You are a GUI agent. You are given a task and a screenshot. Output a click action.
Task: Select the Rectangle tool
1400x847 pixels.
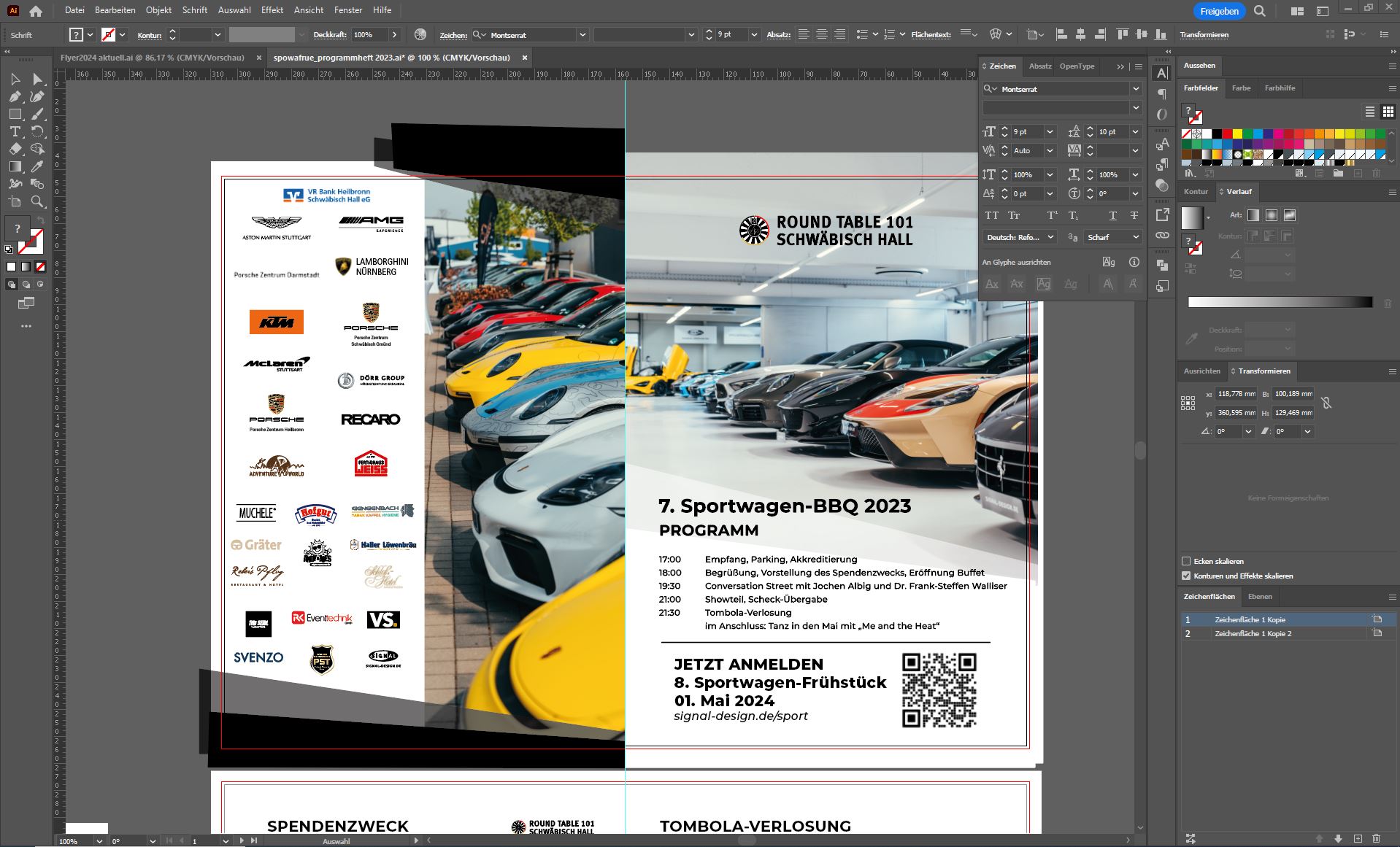tap(15, 114)
